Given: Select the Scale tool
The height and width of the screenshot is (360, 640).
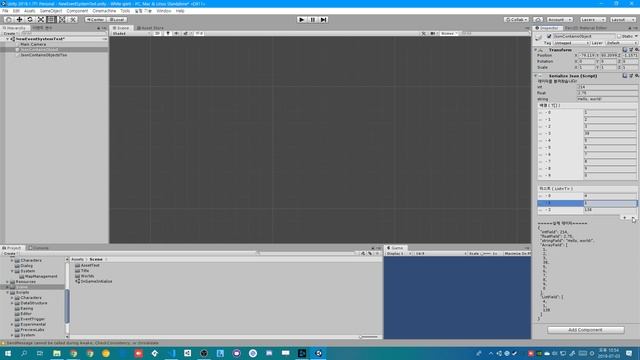Looking at the screenshot, I should tap(41, 20).
